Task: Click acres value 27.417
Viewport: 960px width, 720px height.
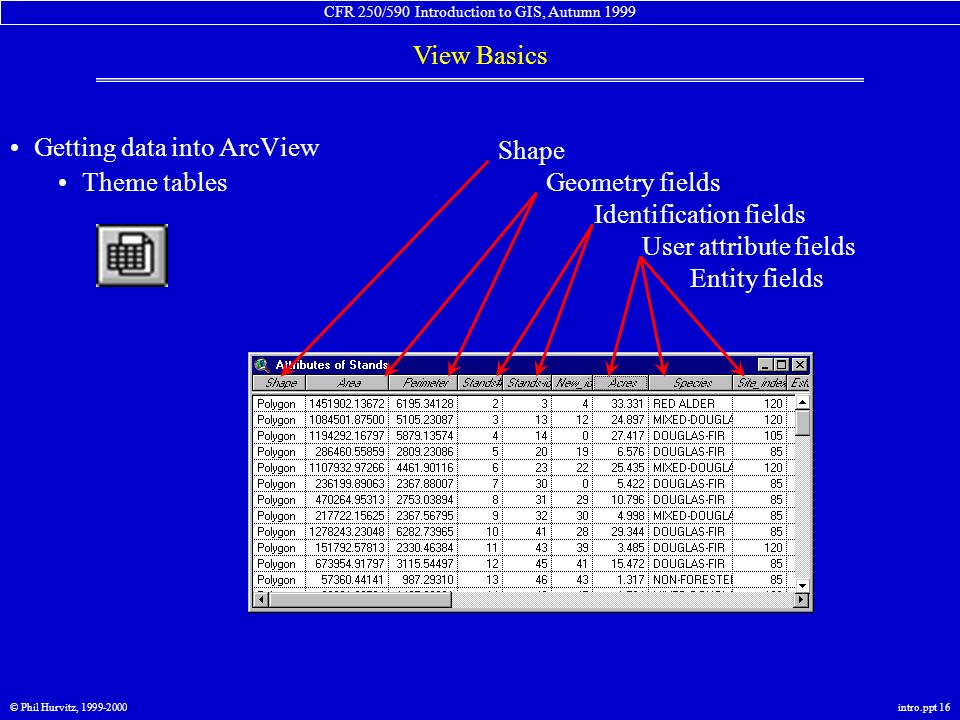Action: pos(628,436)
